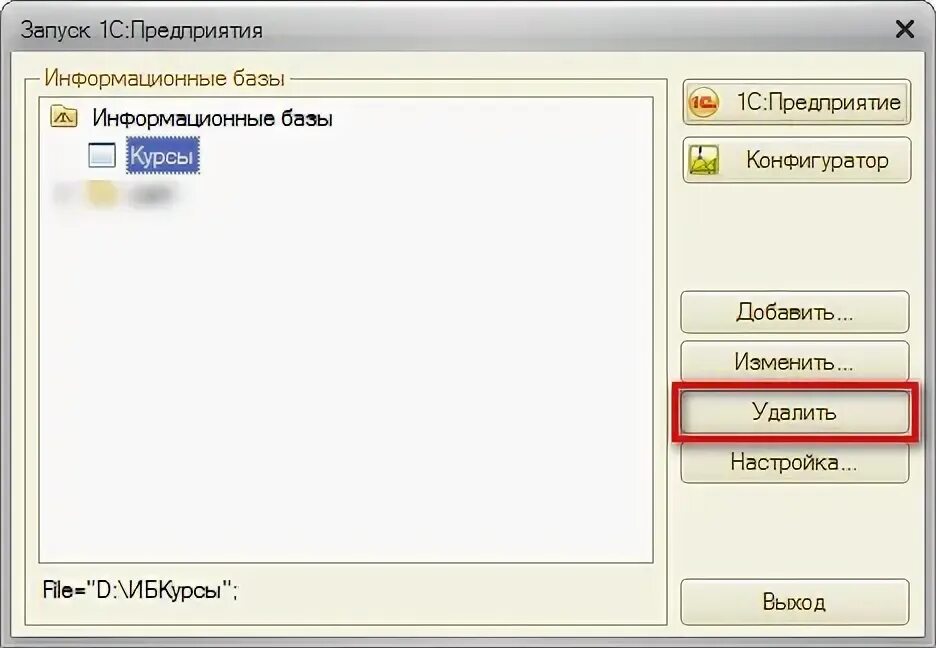Image resolution: width=936 pixels, height=648 pixels.
Task: Open Конфигуратор mode via its label
Action: click(817, 160)
